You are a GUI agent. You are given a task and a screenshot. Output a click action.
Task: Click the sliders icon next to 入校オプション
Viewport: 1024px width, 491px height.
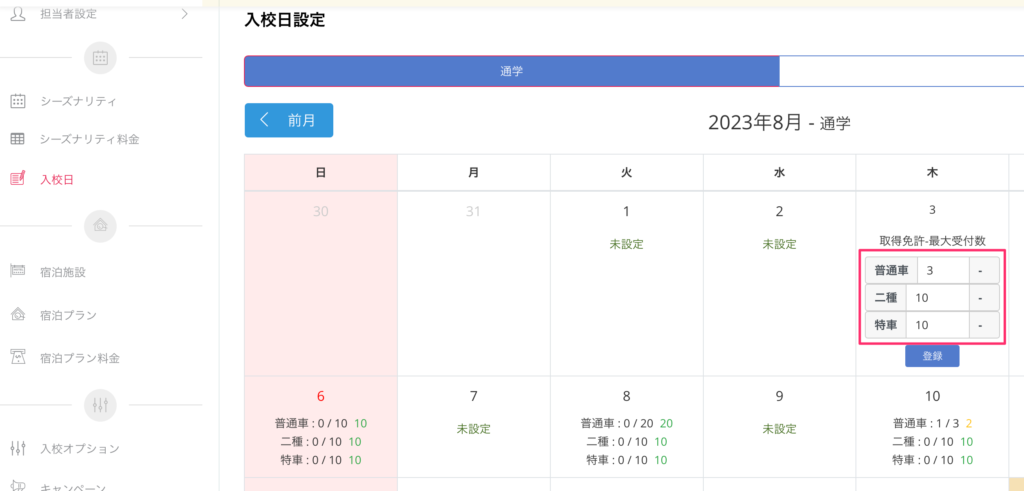click(18, 448)
